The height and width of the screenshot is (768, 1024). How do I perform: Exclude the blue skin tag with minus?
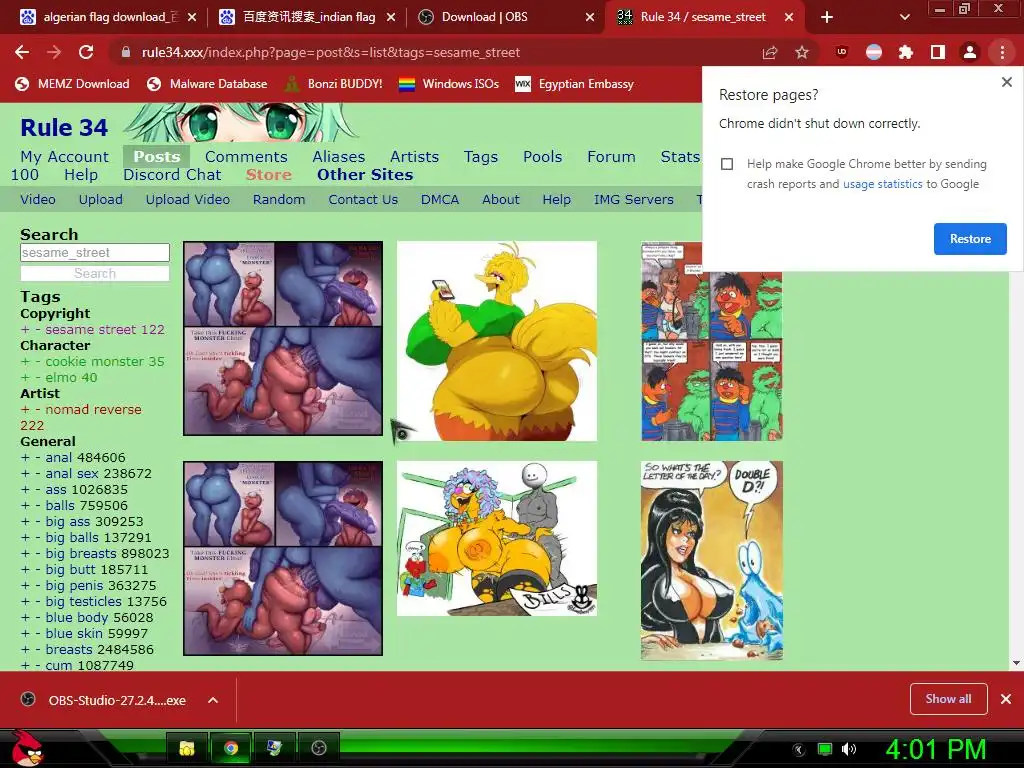37,633
